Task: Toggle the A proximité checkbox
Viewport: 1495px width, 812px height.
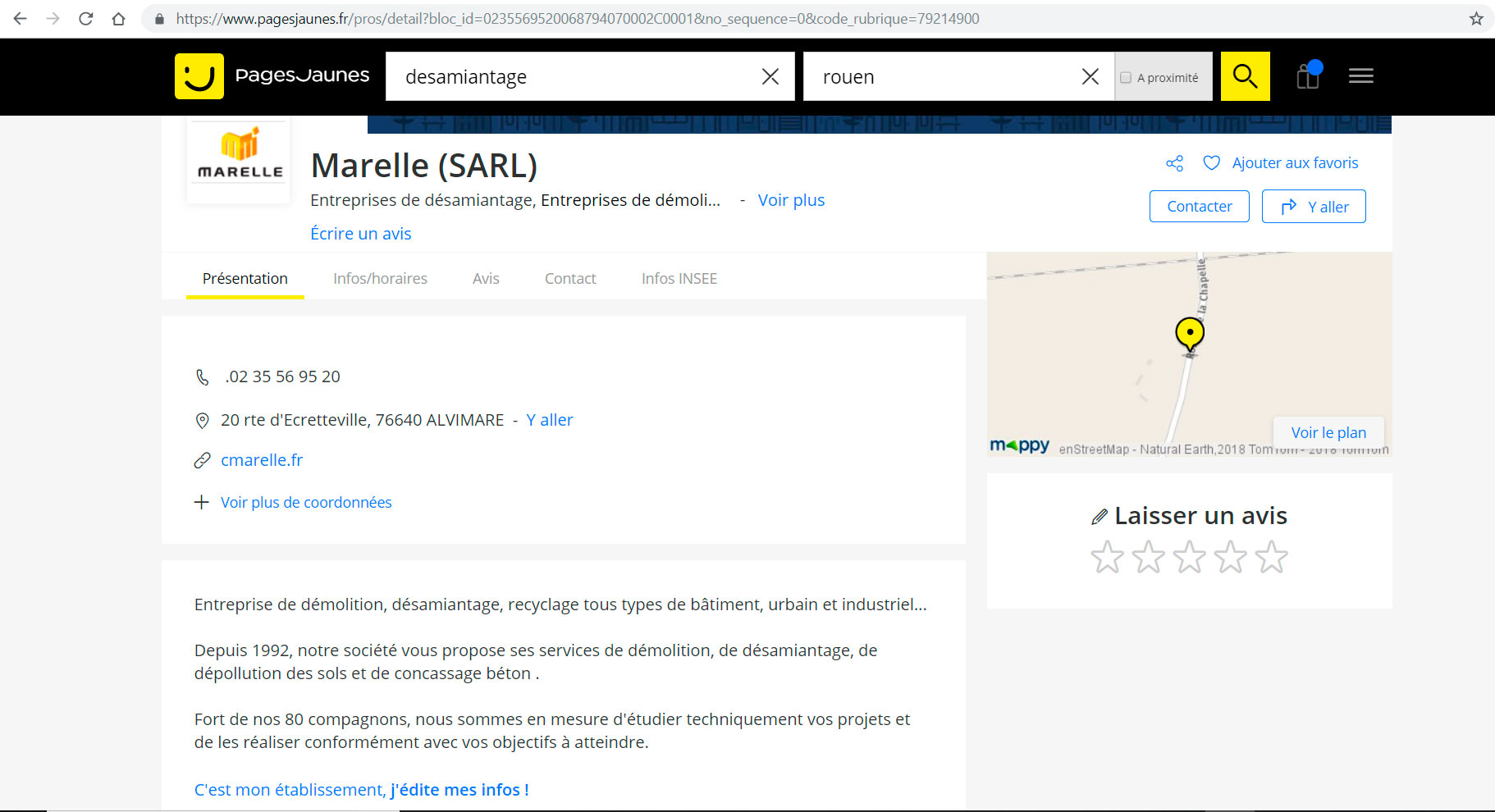Action: click(x=1126, y=77)
